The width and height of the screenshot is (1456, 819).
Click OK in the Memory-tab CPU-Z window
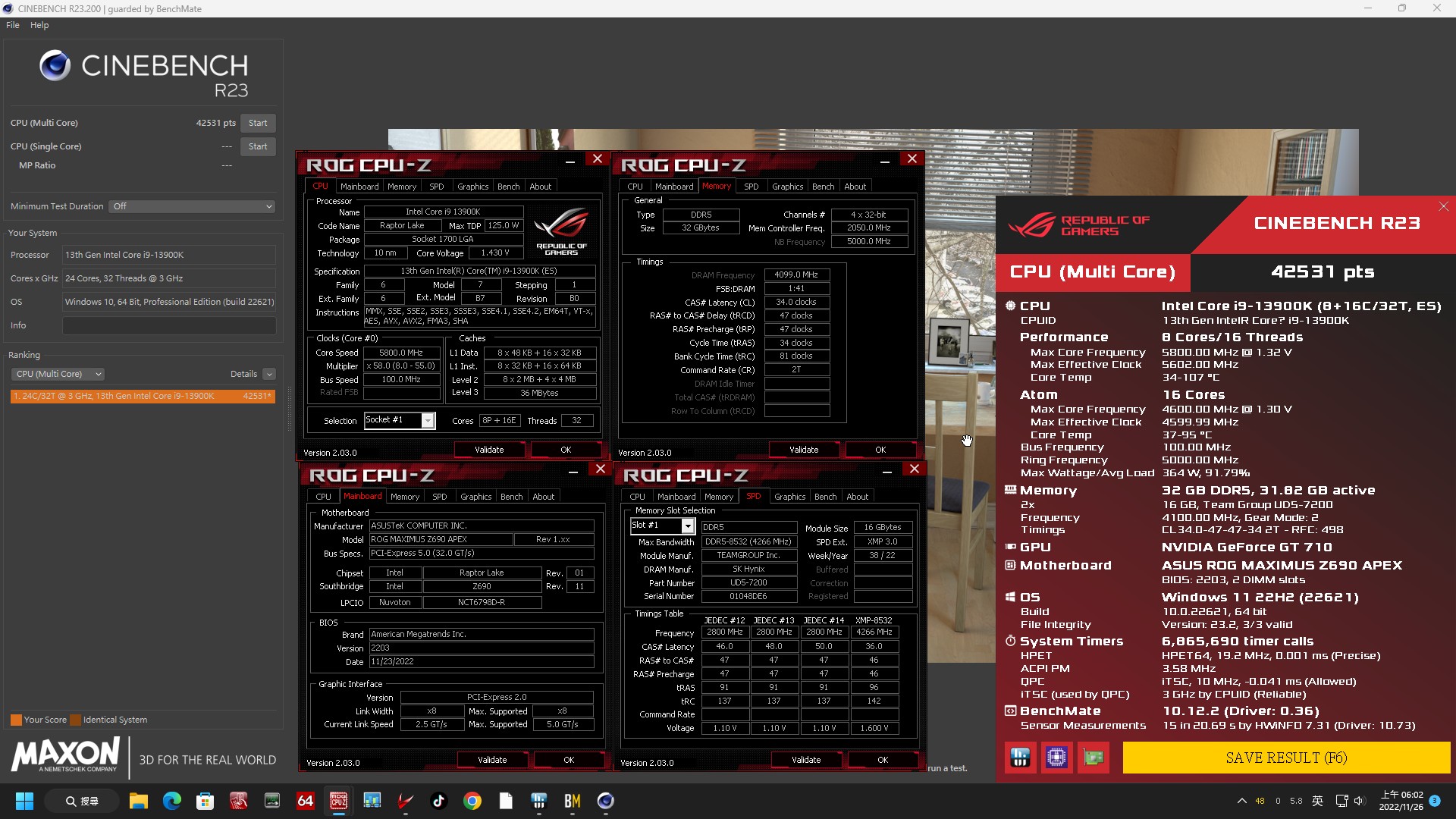coord(880,450)
